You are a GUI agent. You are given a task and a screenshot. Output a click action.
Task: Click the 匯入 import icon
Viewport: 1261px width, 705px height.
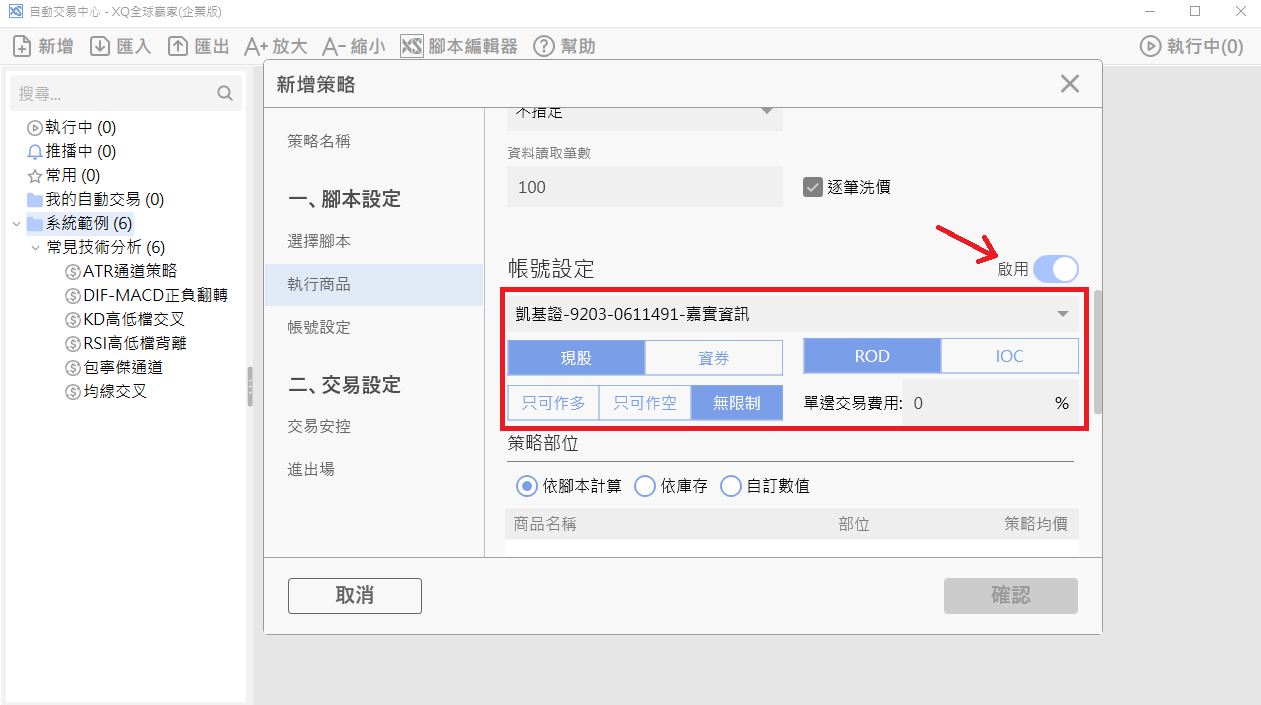coord(100,46)
